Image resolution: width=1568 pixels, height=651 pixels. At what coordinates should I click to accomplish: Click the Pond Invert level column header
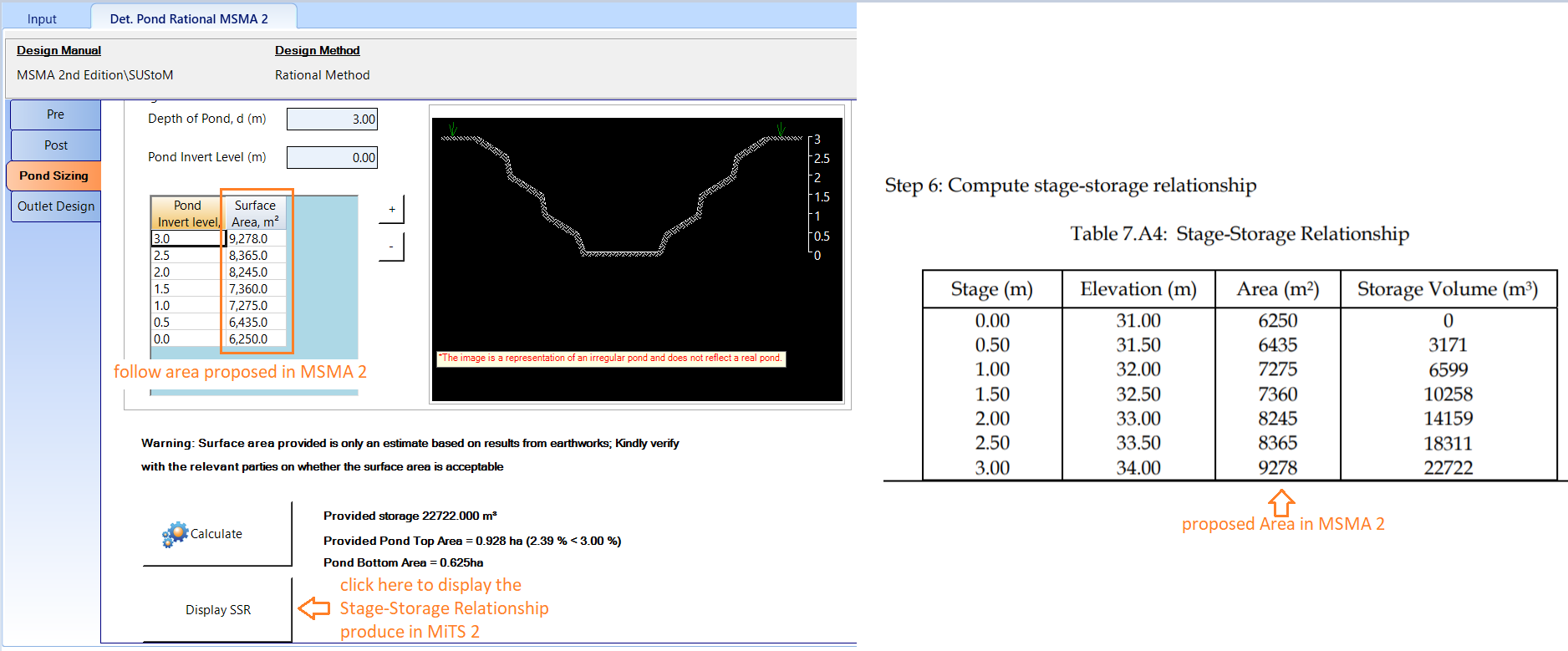click(187, 213)
